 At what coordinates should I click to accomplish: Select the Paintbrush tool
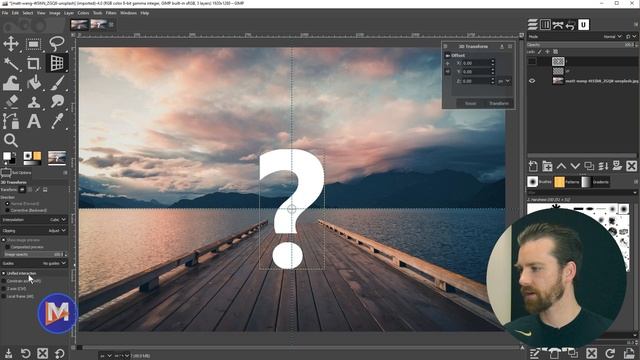click(57, 83)
